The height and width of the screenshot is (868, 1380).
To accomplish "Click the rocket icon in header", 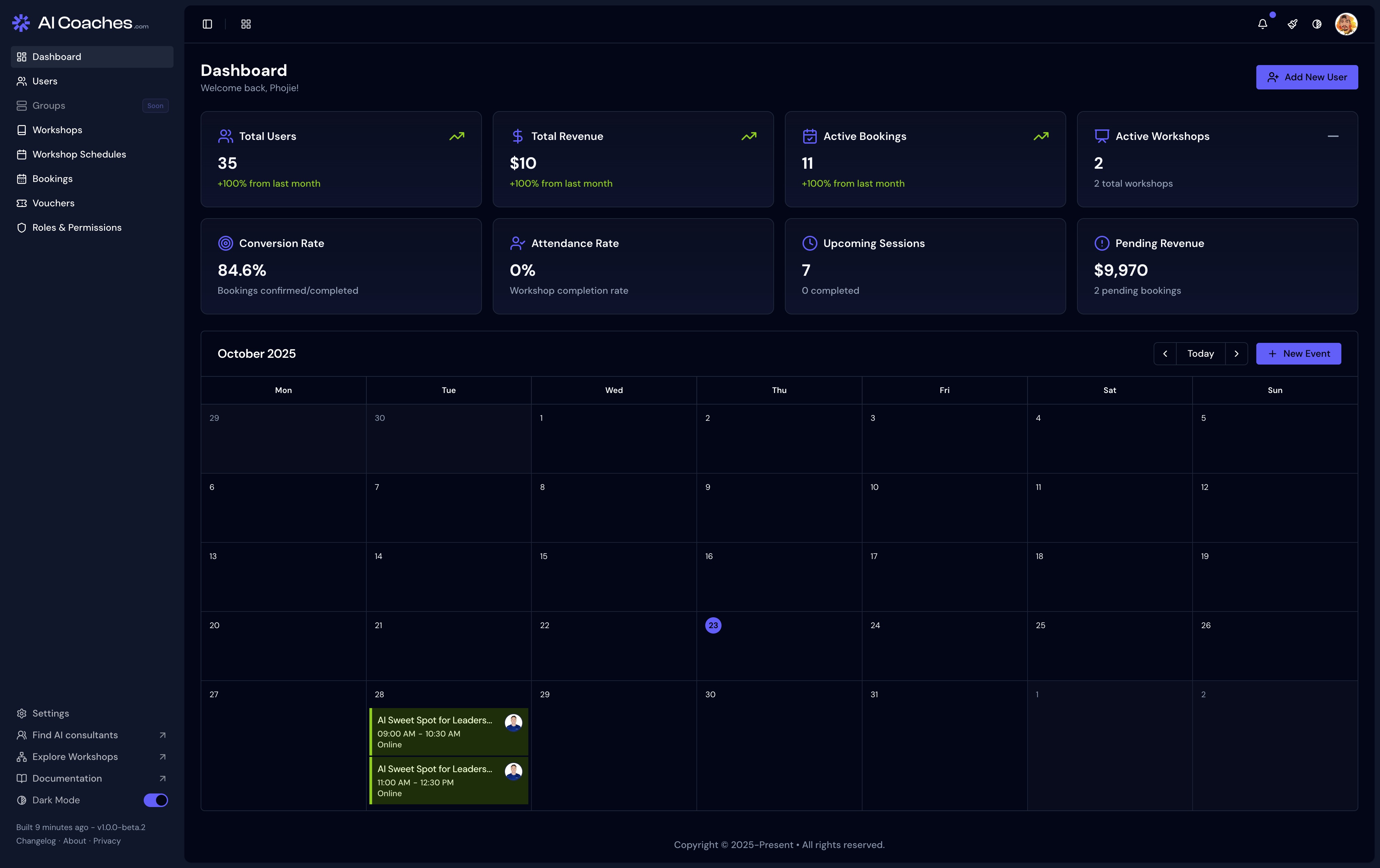I will tap(1292, 24).
